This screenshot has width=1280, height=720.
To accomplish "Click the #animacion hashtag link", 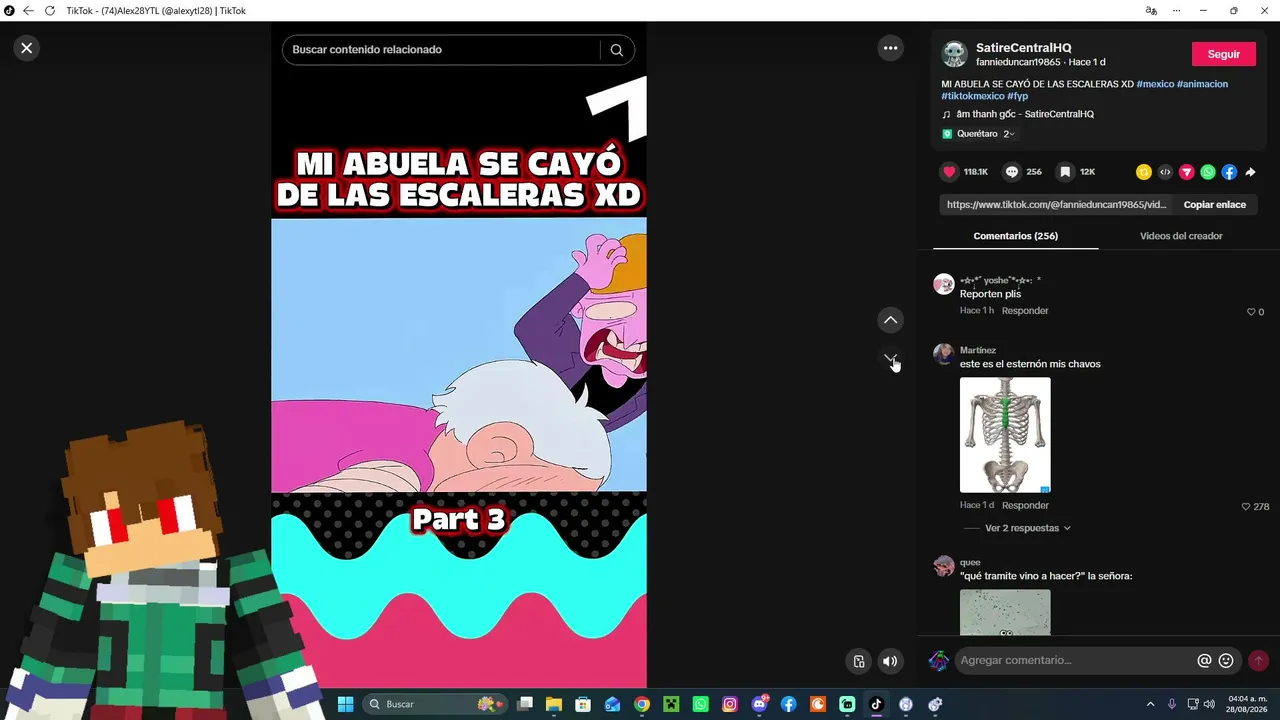I will tap(1202, 84).
